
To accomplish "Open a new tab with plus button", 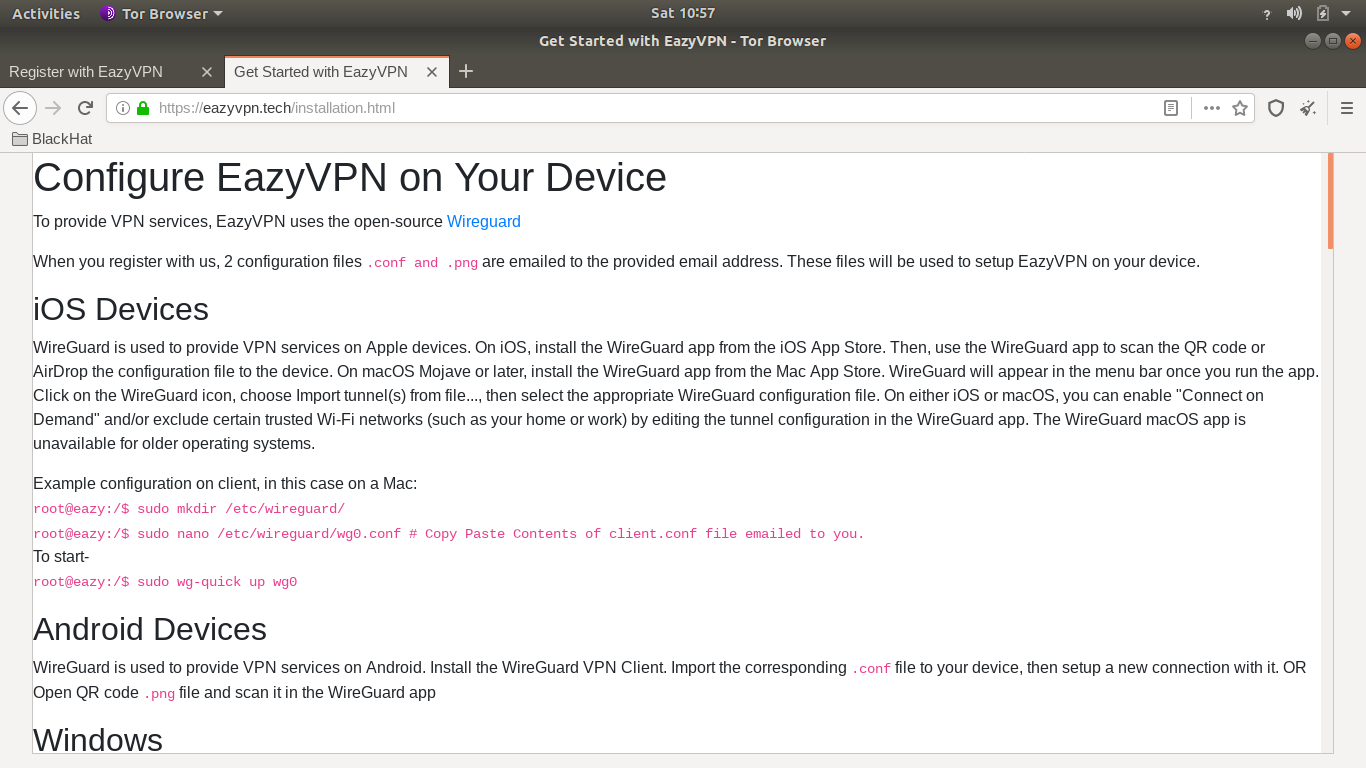I will [x=466, y=71].
